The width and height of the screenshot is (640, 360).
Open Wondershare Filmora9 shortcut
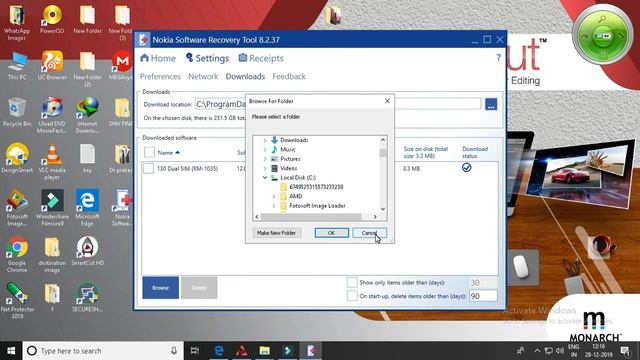pyautogui.click(x=52, y=208)
